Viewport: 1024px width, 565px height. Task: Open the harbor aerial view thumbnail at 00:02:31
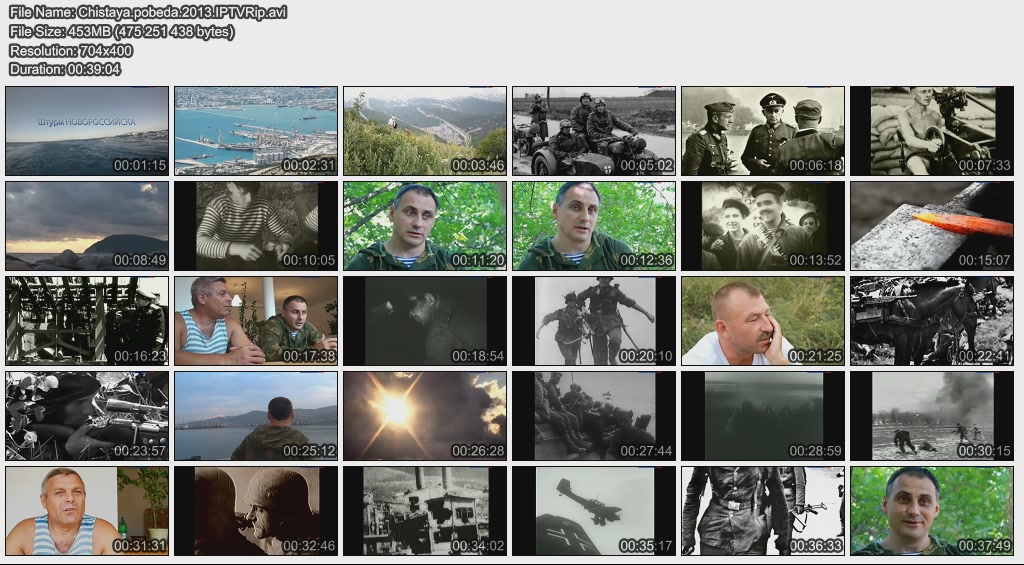pyautogui.click(x=256, y=131)
